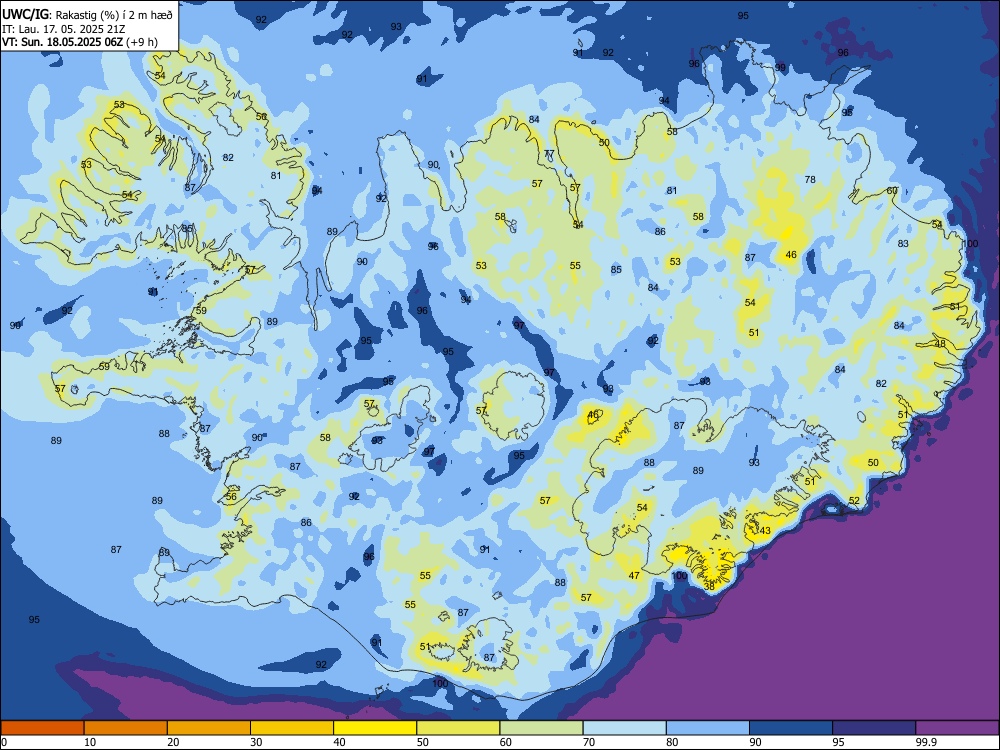Click the purple legend swatch above 99.9
The height and width of the screenshot is (750, 1000).
[x=957, y=728]
